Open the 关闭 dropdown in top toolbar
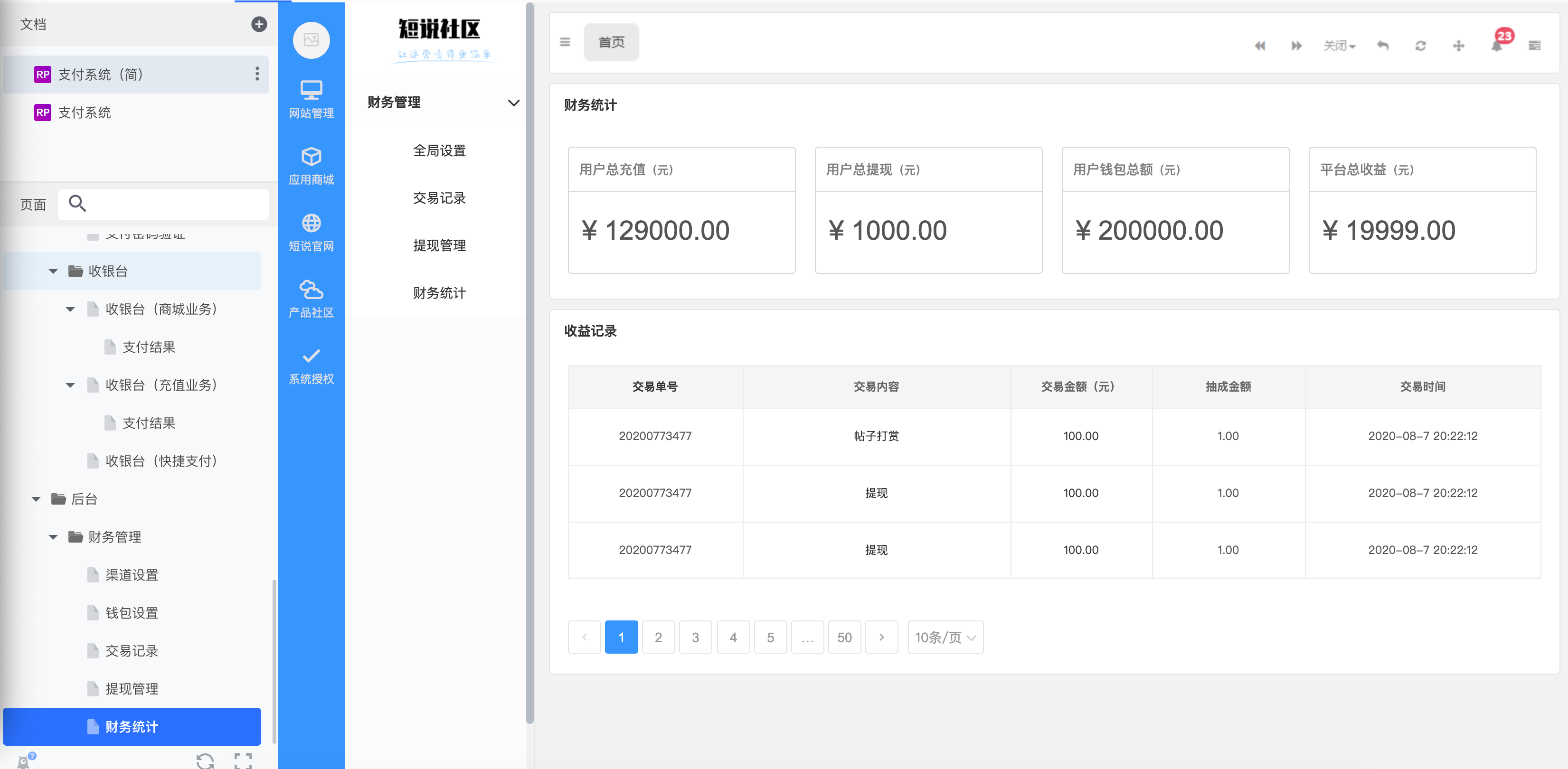1568x769 pixels. tap(1339, 46)
